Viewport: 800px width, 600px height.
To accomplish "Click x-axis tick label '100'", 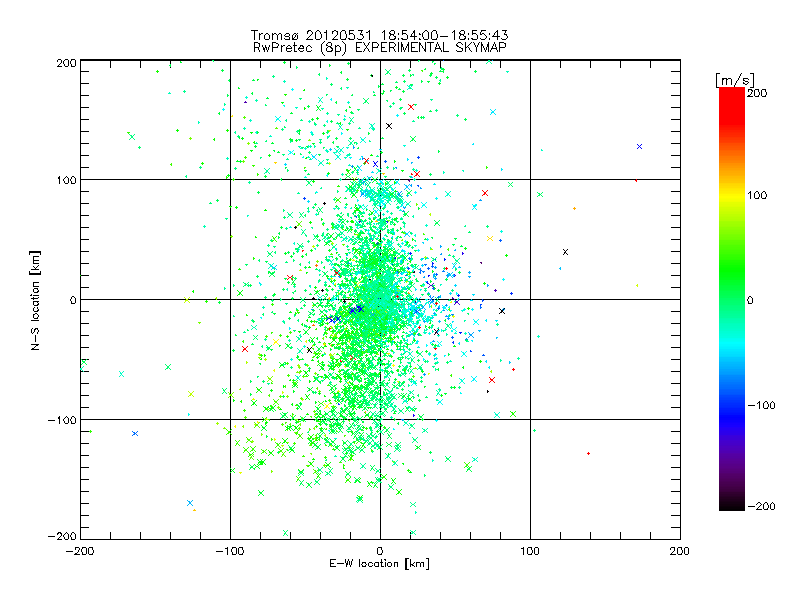I will [530, 551].
